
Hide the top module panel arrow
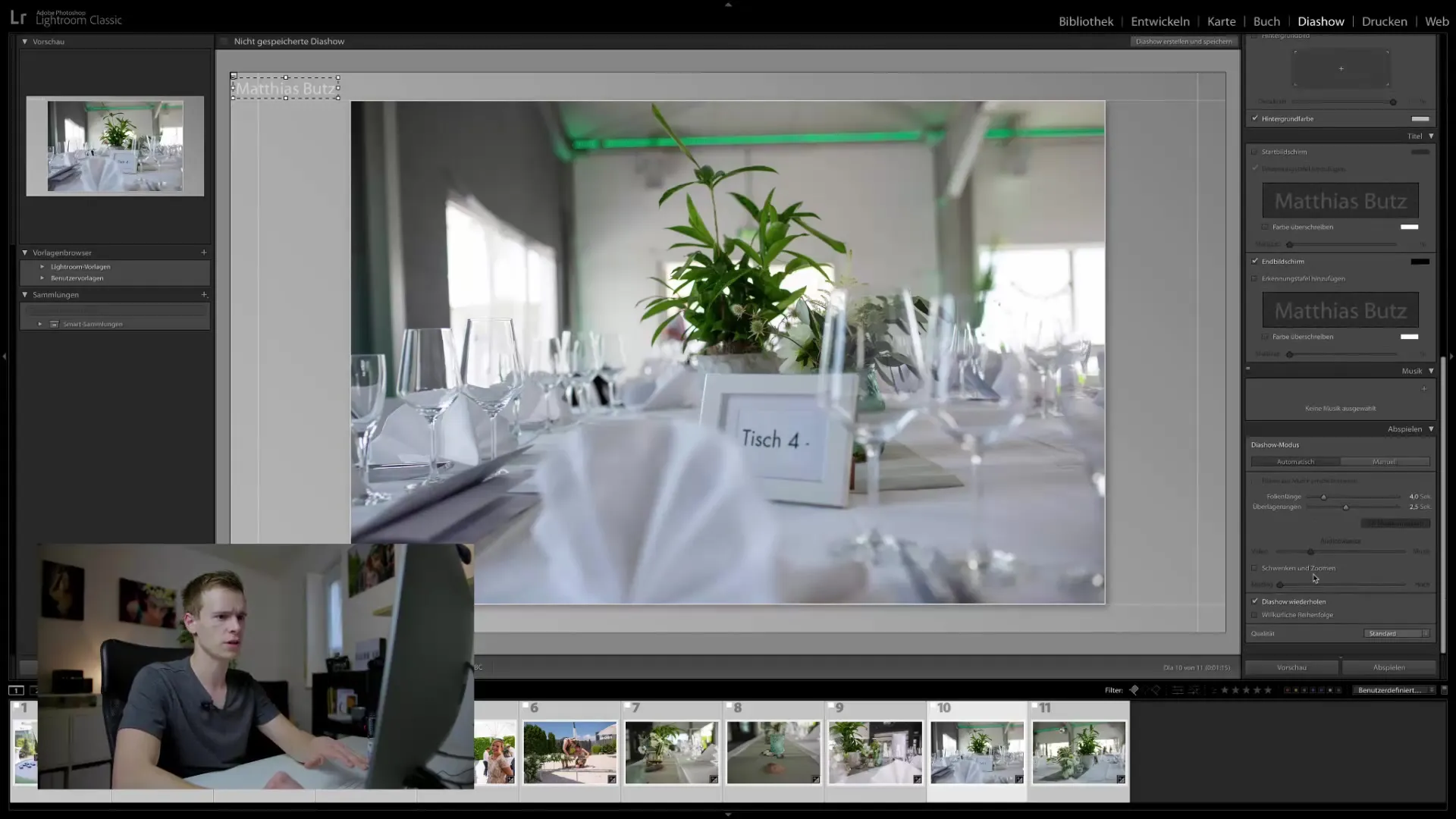(x=728, y=5)
